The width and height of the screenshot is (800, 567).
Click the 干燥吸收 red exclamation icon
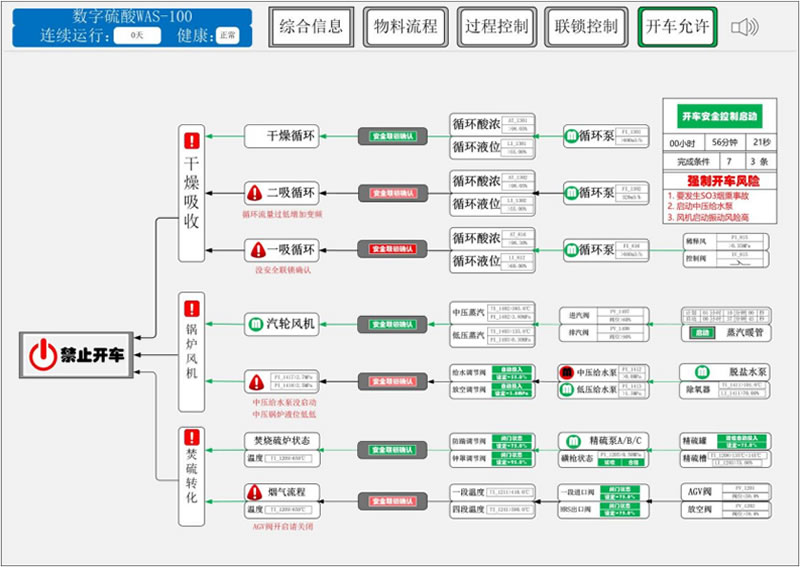point(192,142)
